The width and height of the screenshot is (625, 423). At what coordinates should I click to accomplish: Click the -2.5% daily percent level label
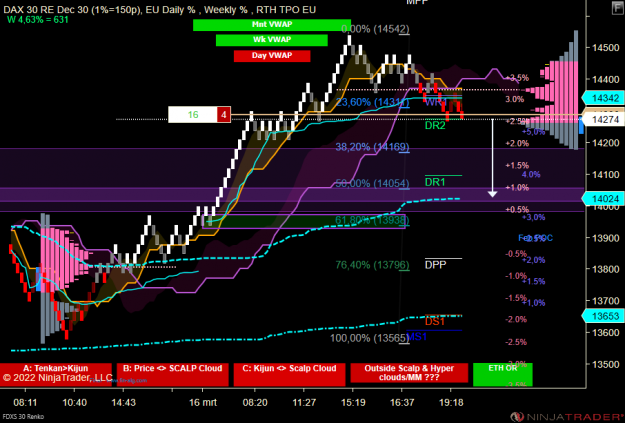pos(516,342)
